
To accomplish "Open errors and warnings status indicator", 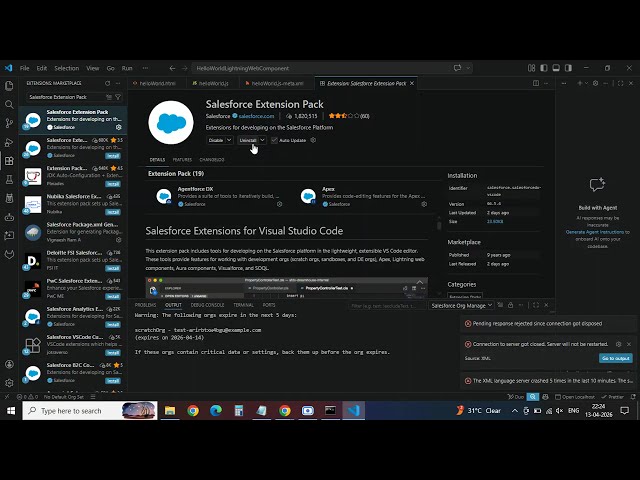I will (27, 397).
